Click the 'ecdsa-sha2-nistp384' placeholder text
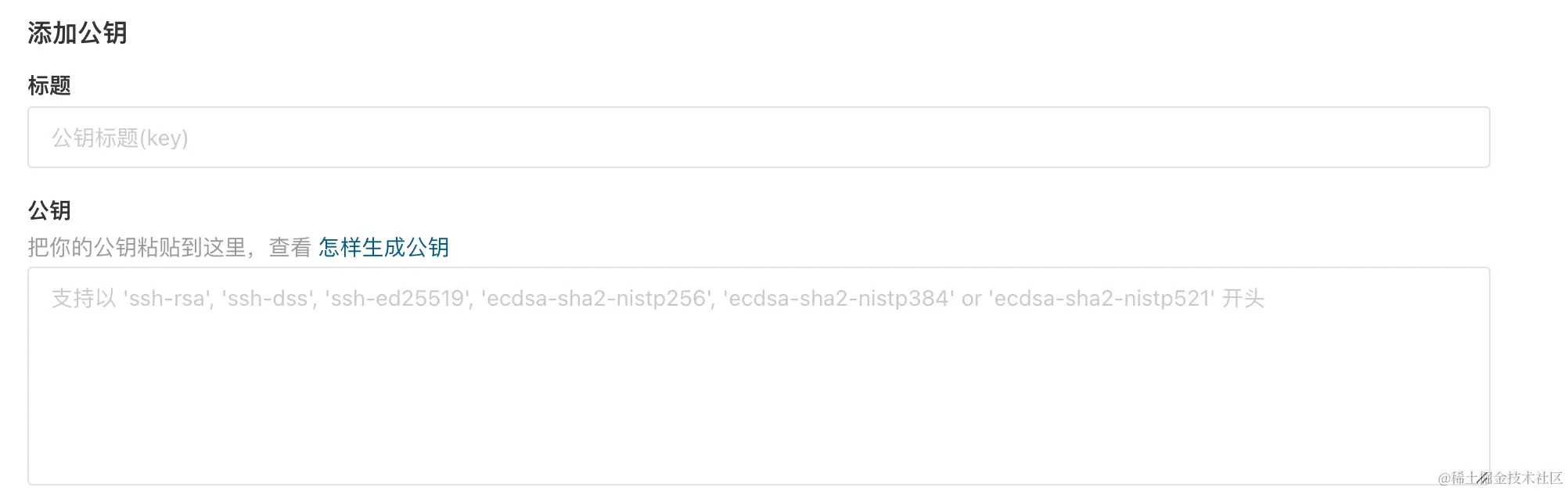This screenshot has width=1568, height=491. (839, 299)
